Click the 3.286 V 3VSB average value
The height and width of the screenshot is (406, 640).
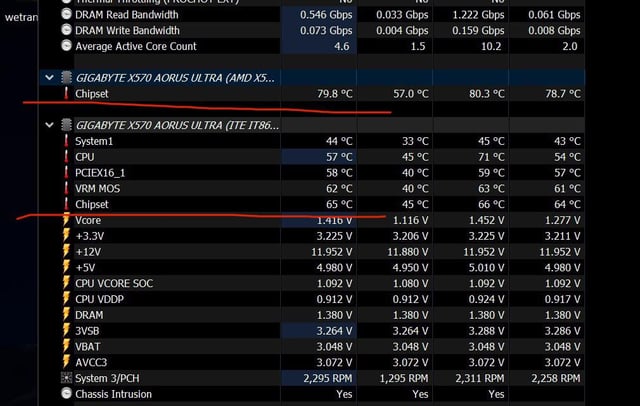point(562,331)
